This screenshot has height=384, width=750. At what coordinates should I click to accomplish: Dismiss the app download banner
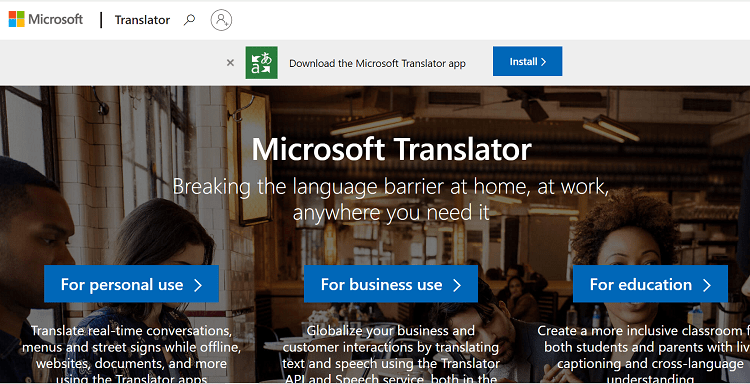[230, 62]
